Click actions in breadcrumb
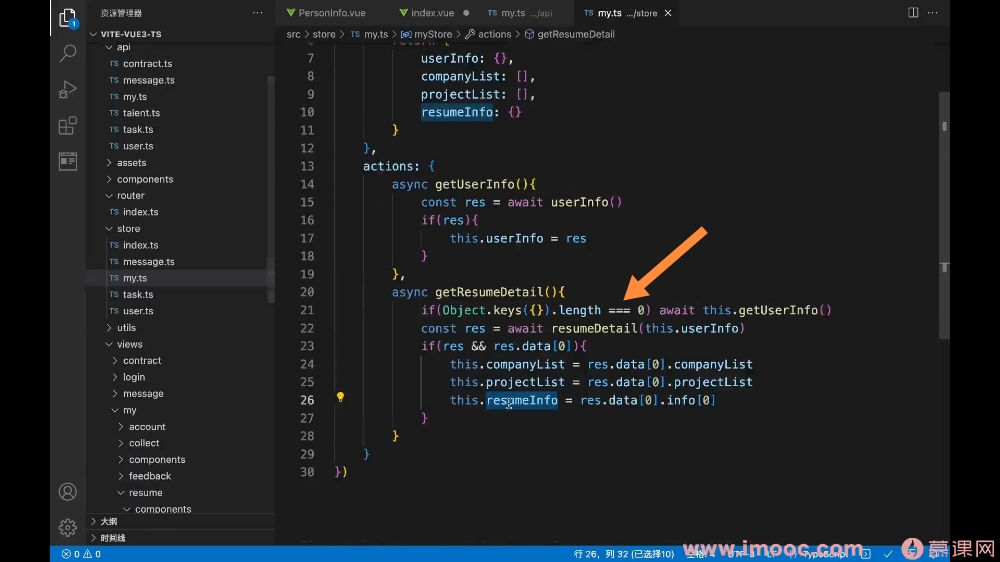1000x562 pixels. (x=489, y=34)
